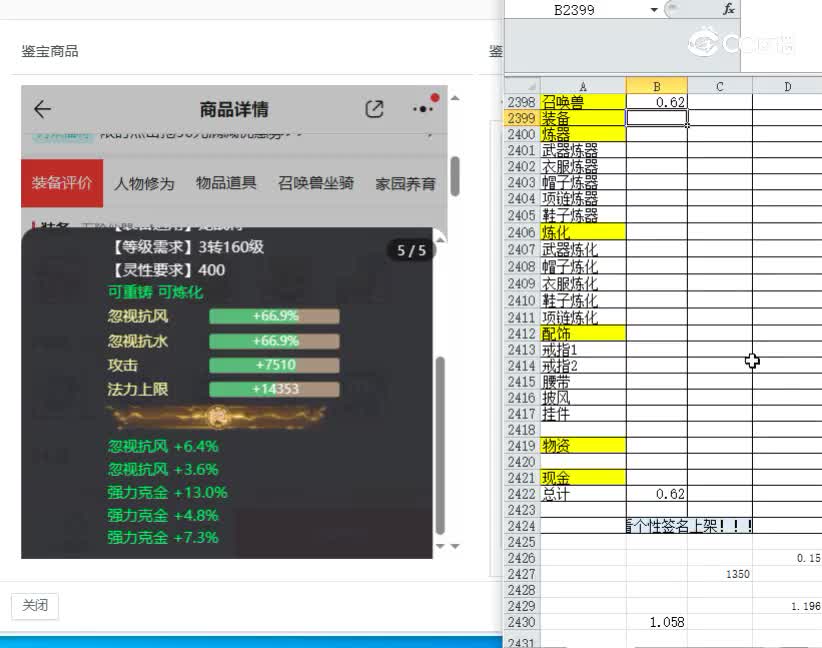Select the 武器炼化 cell
The width and height of the screenshot is (822, 648).
tap(583, 250)
